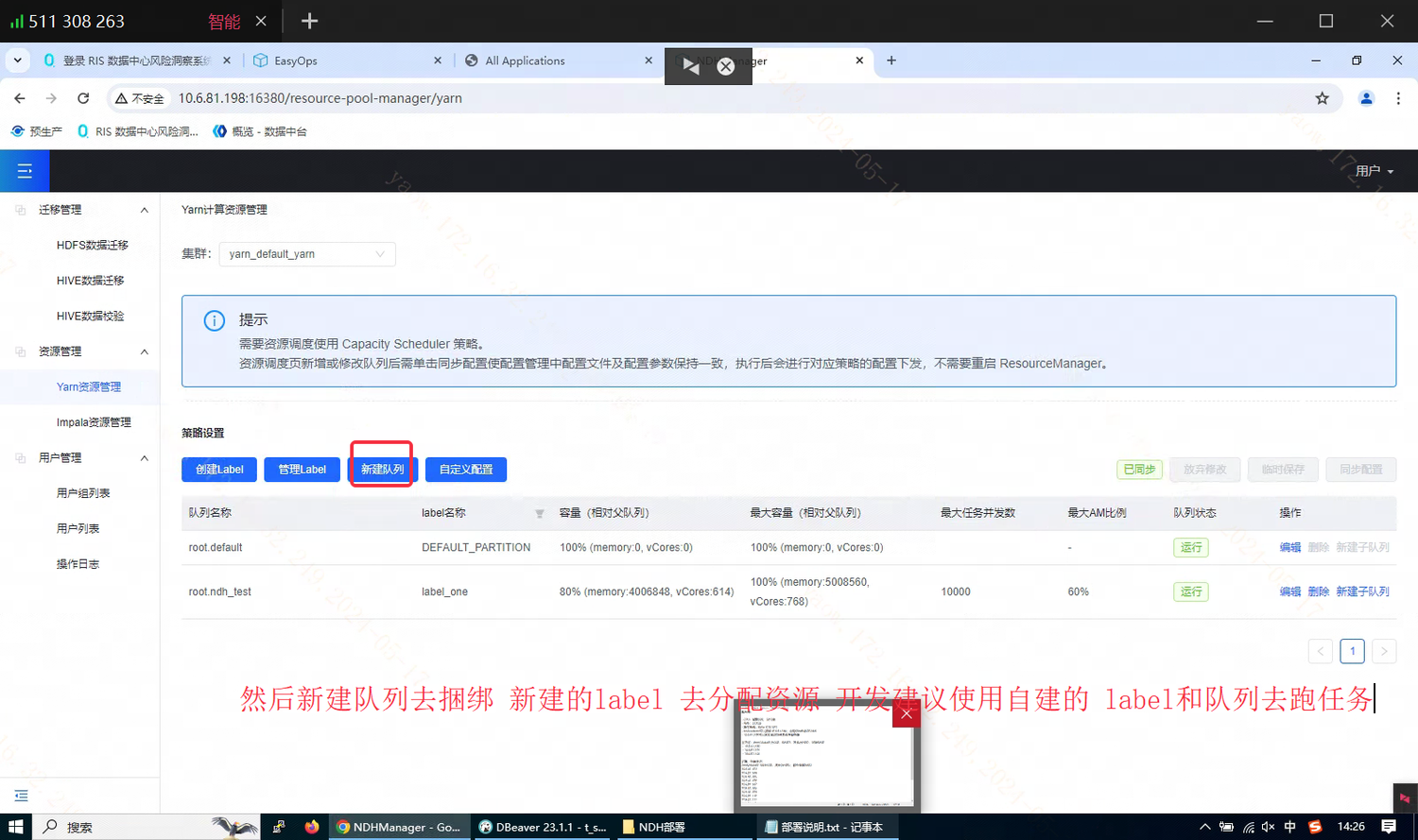Screen dimensions: 1418x840
Task: Click the info icon in the 提示 banner
Action: (213, 320)
